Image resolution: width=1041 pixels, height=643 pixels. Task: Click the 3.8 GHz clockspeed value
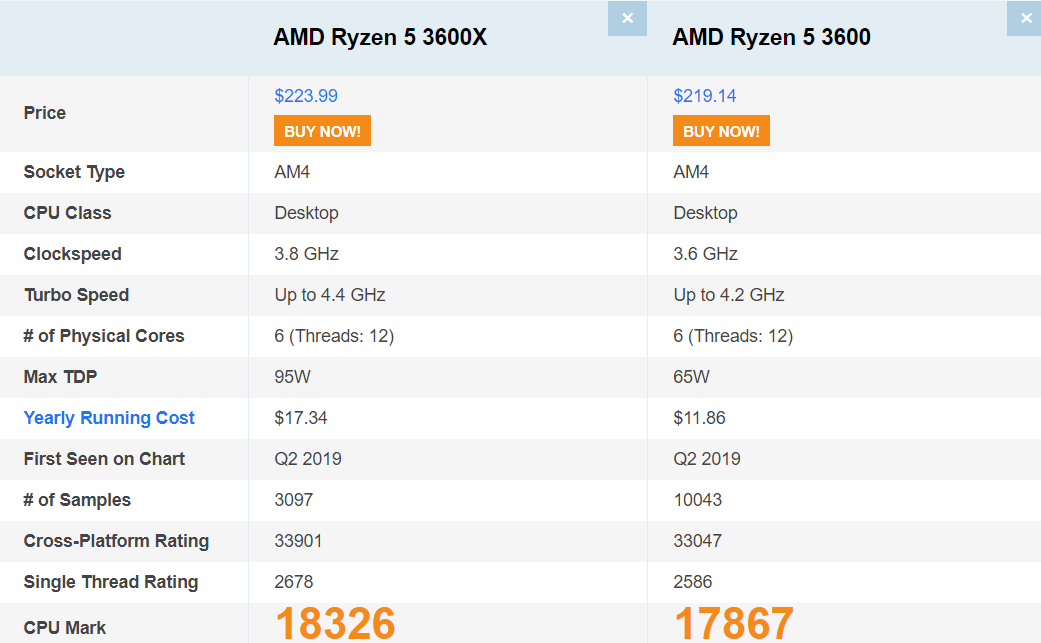(x=307, y=254)
